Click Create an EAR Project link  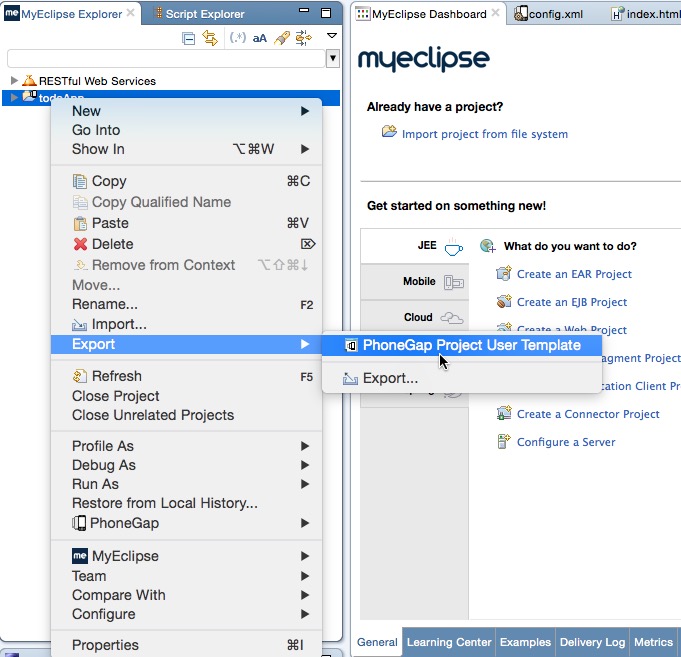click(x=574, y=274)
